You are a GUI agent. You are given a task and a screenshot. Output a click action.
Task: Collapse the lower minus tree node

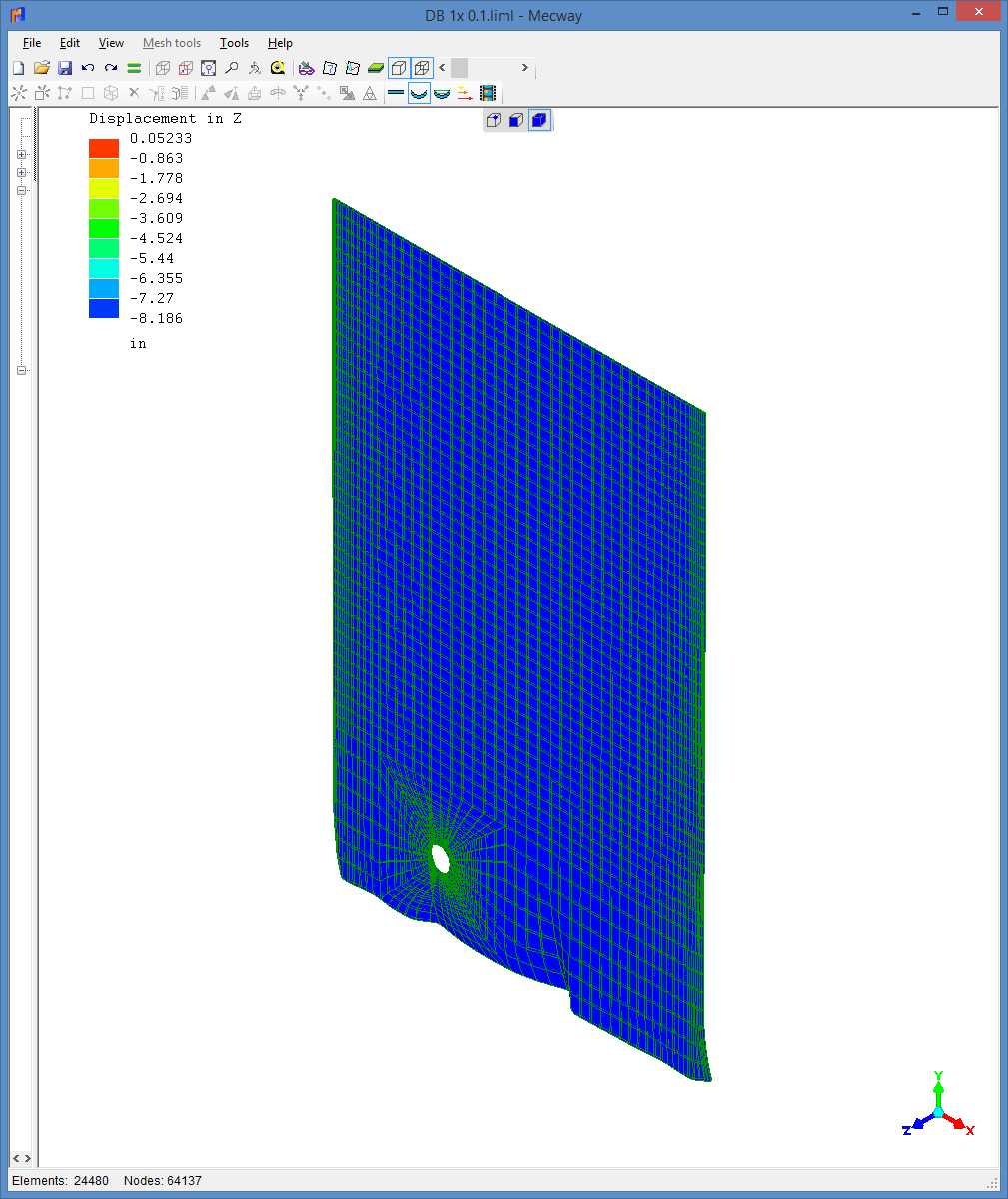tap(21, 370)
